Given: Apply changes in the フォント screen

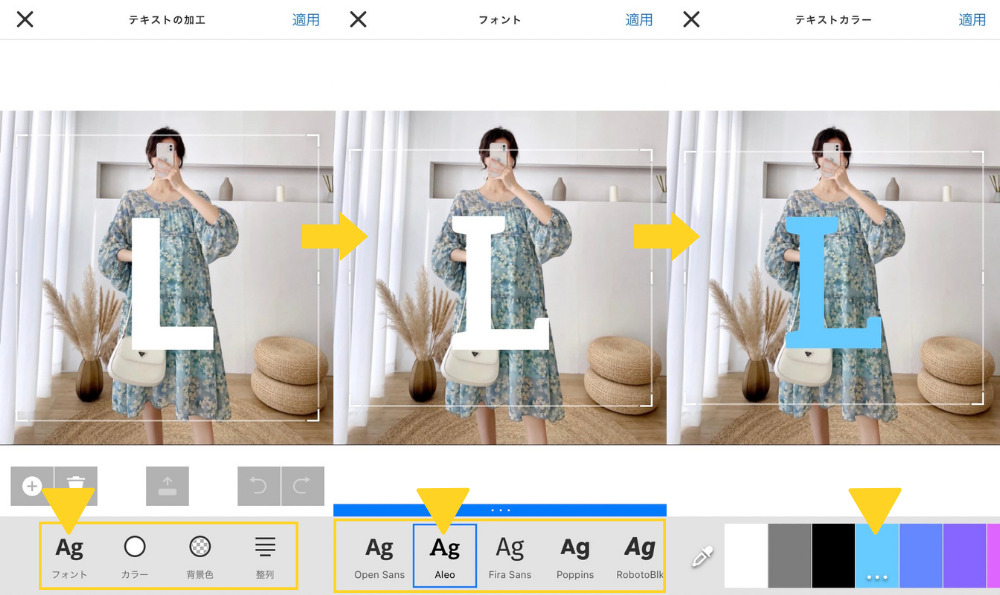Looking at the screenshot, I should 639,20.
